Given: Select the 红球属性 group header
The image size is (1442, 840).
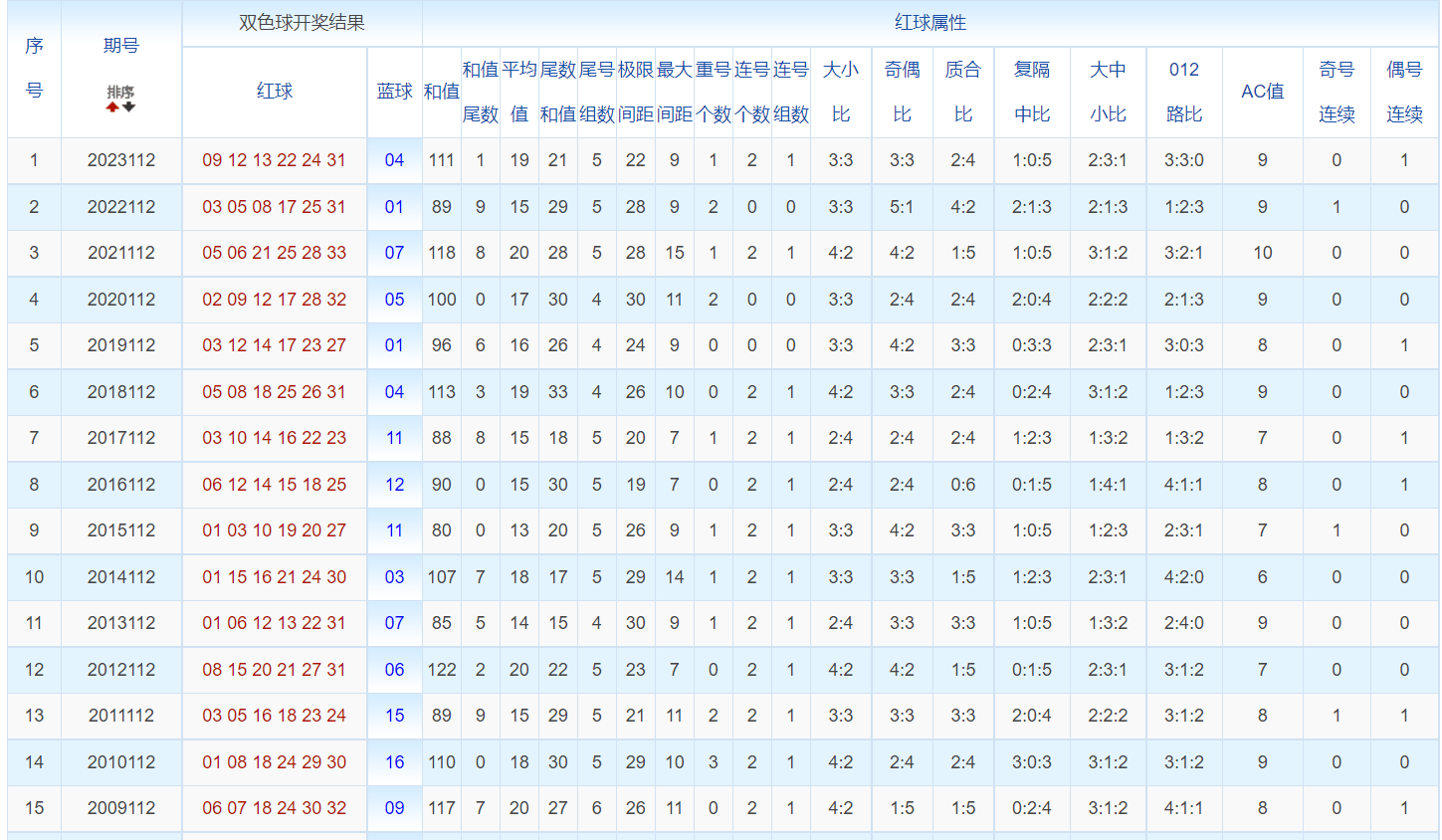Looking at the screenshot, I should click(x=930, y=23).
